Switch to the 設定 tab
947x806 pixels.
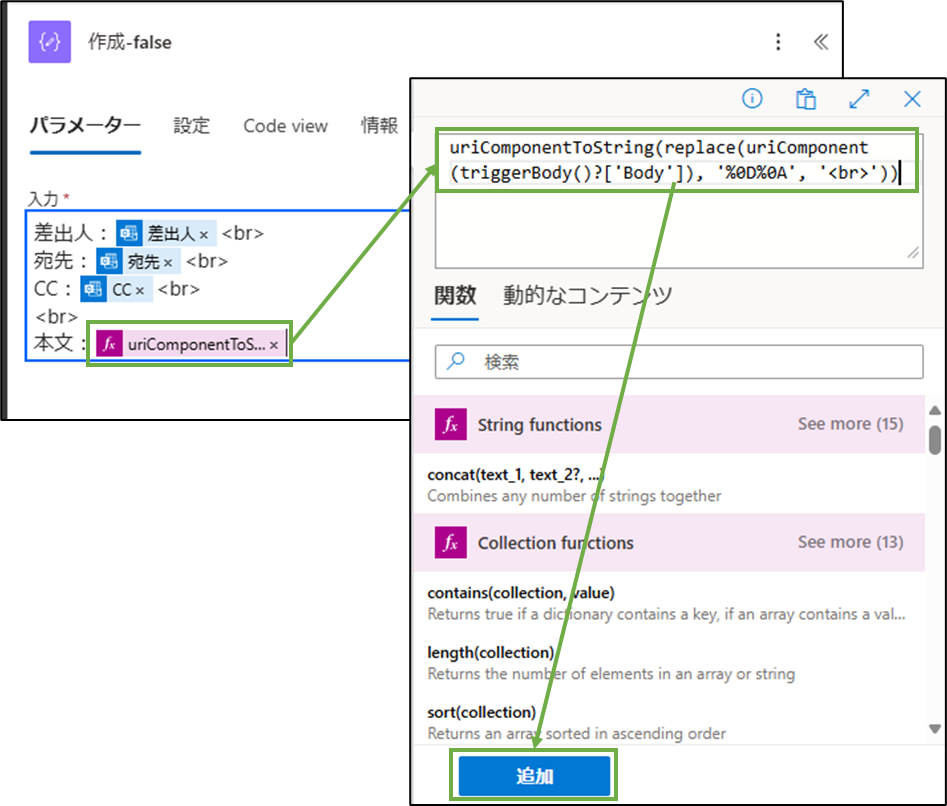pyautogui.click(x=191, y=126)
